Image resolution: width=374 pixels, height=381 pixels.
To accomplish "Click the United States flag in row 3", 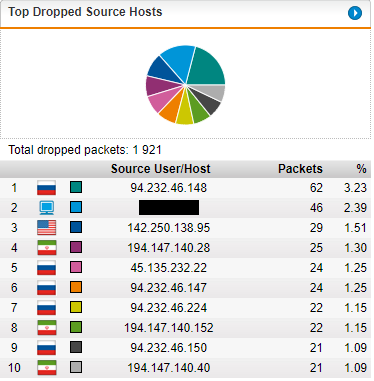I will (46, 228).
